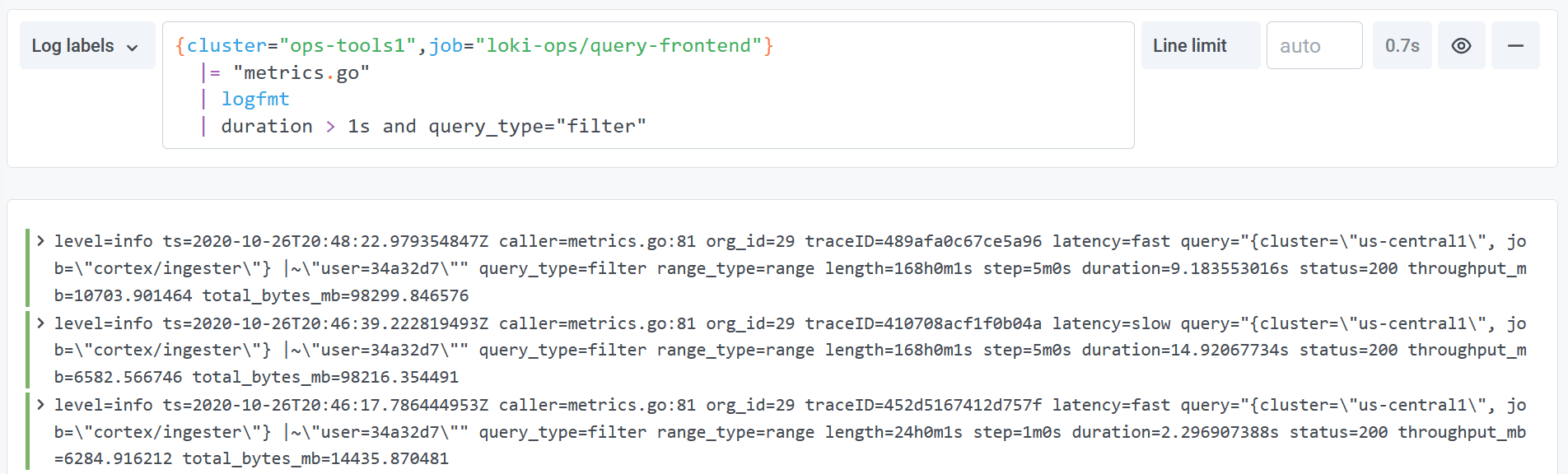Remove the query with the minus icon
The image size is (1568, 474).
pyautogui.click(x=1515, y=46)
